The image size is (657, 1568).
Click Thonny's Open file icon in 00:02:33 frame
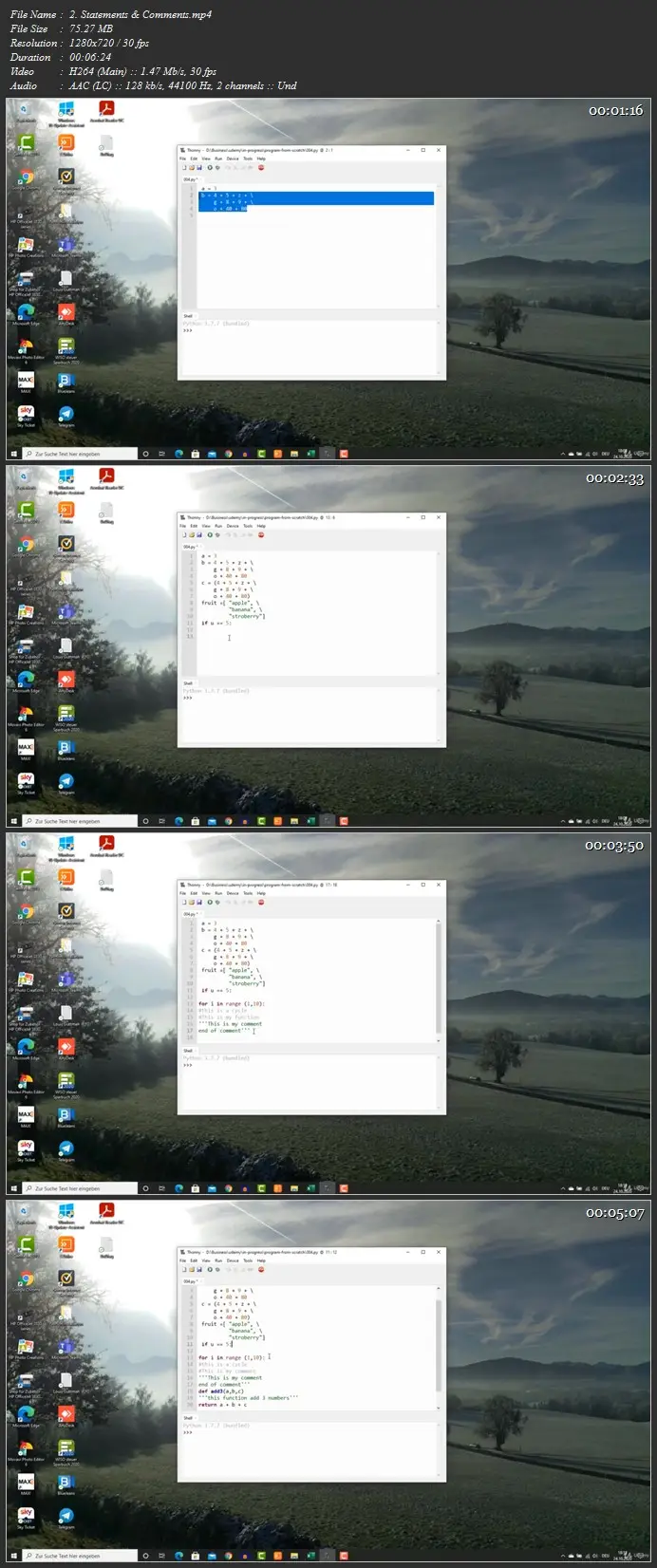pos(192,534)
